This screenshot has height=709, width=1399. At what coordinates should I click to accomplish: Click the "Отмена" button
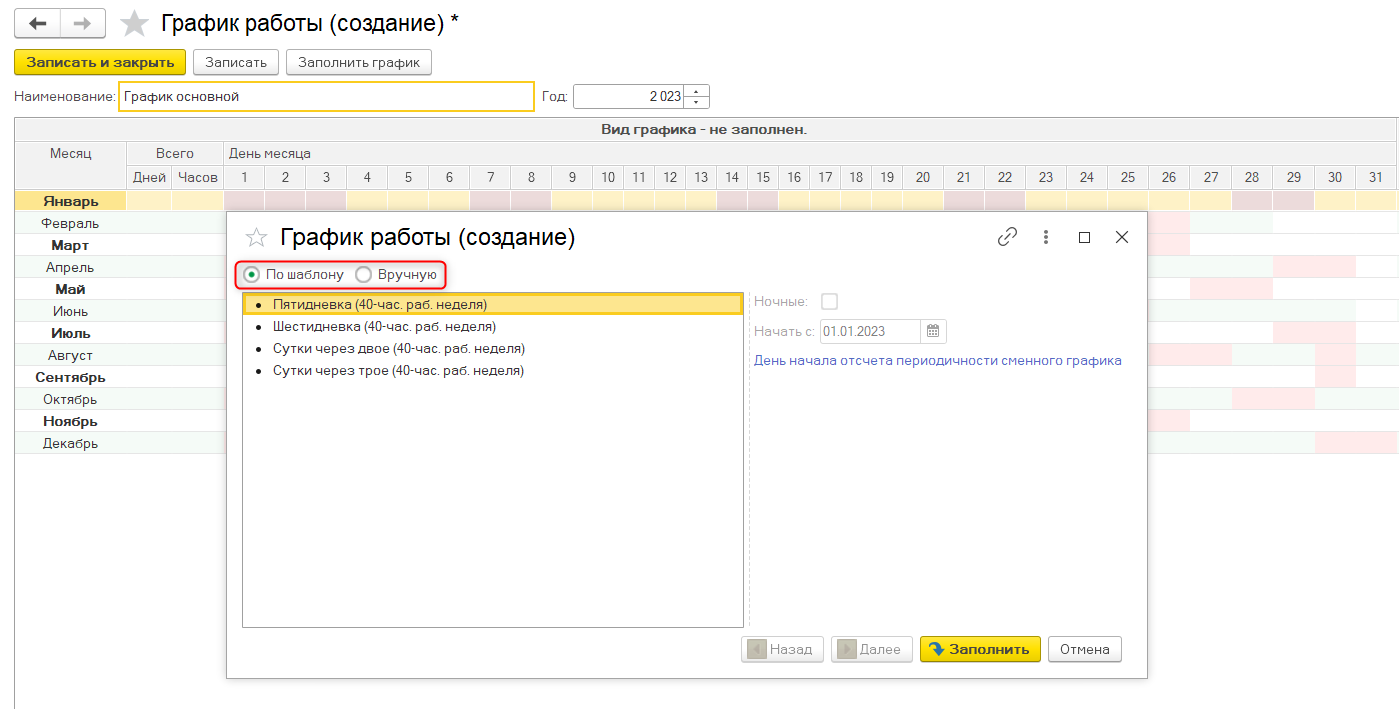(x=1085, y=649)
